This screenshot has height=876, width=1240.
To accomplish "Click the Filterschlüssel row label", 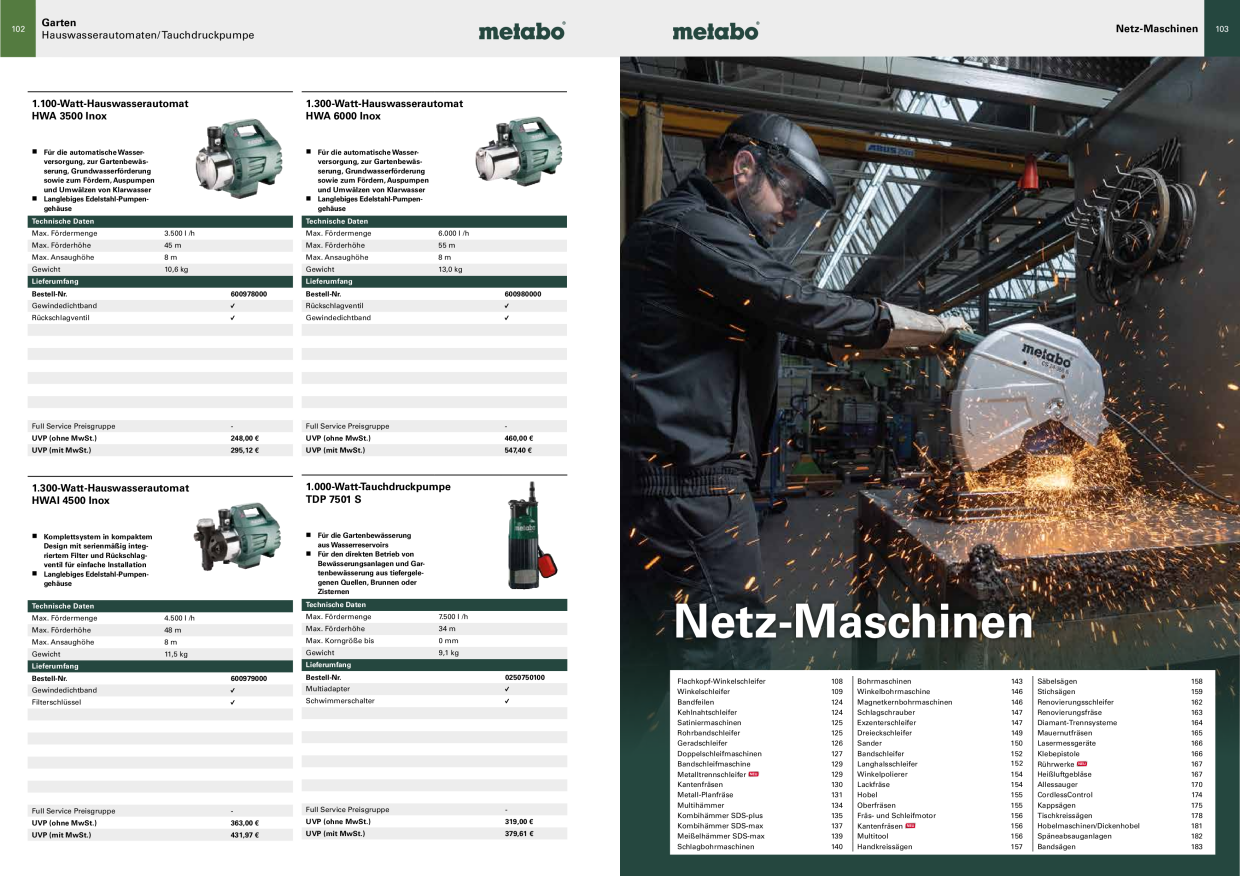I will 56,702.
